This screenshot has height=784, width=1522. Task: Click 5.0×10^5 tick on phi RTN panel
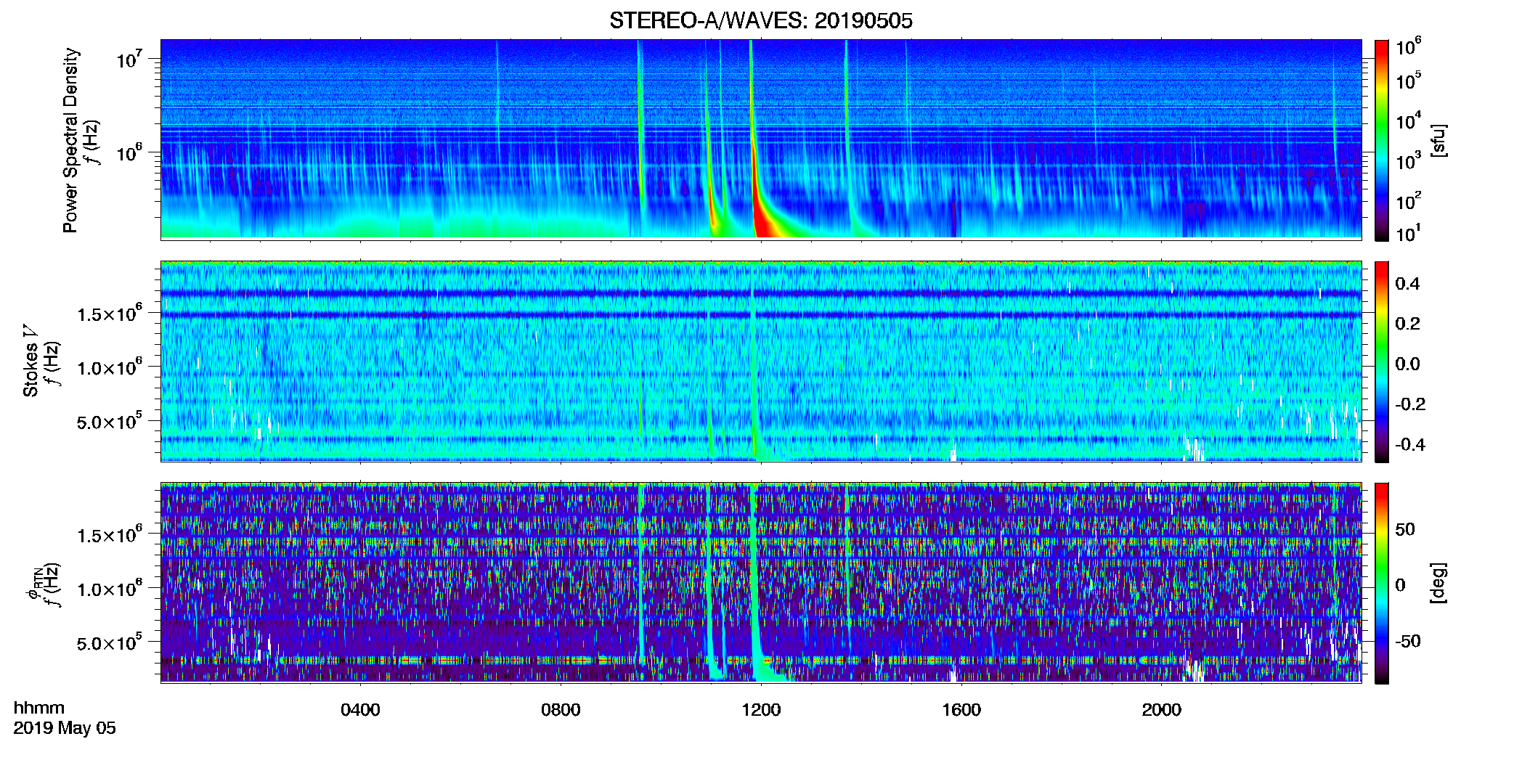tap(110, 642)
